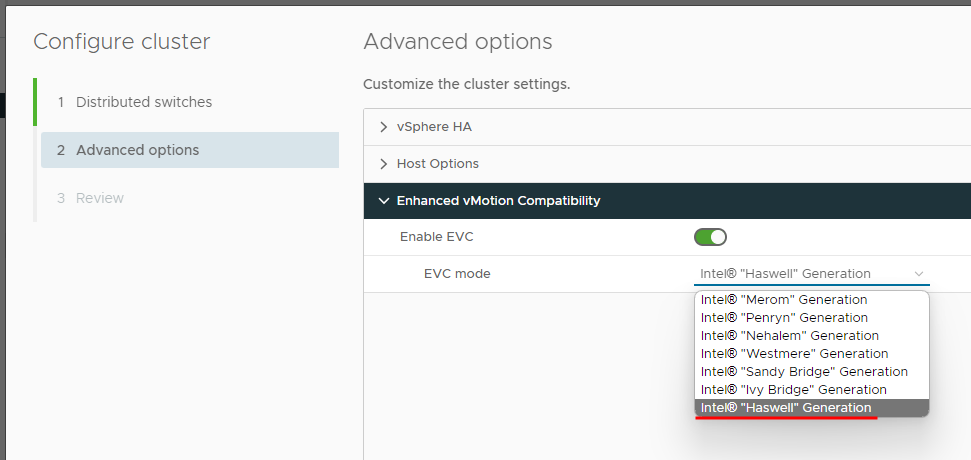Expand the Host Options section
The image size is (971, 460).
[667, 164]
